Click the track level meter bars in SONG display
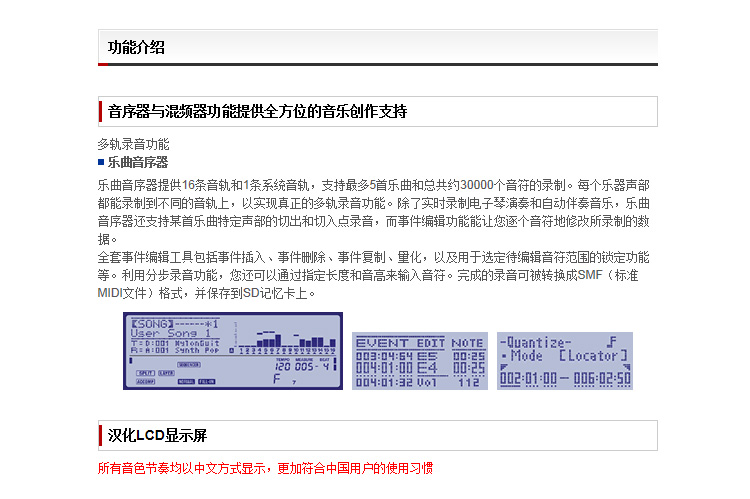This screenshot has height=499, width=750. 287,339
